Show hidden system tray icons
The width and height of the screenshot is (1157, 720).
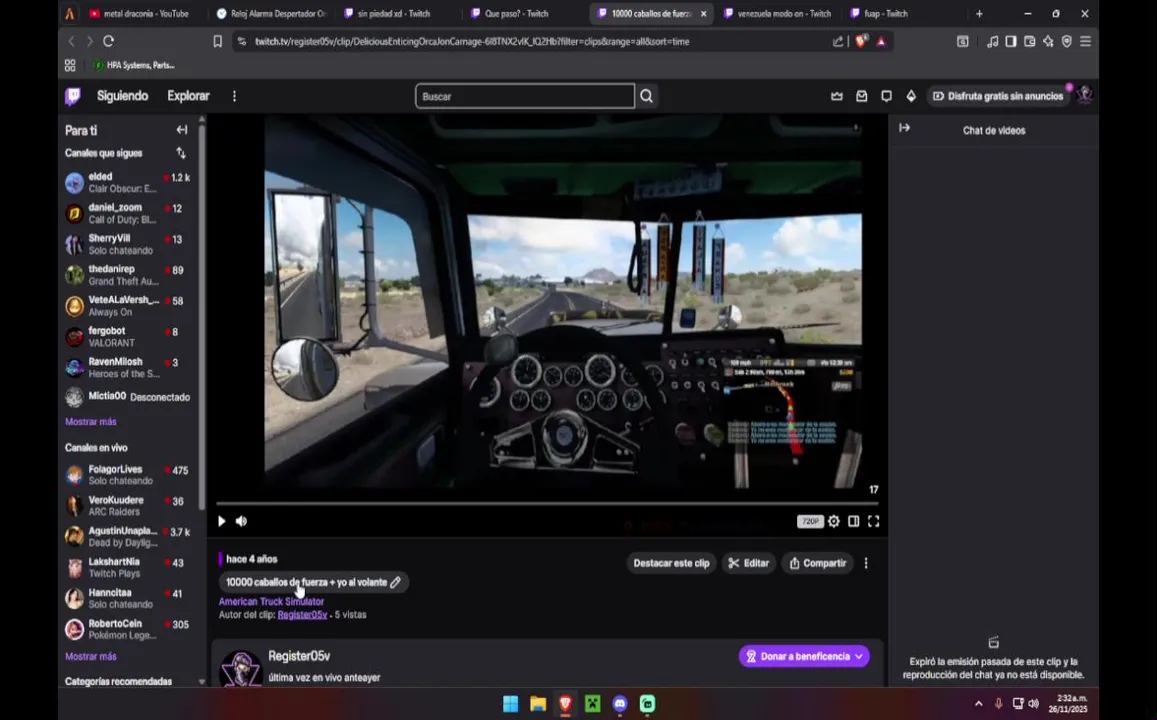pos(978,703)
